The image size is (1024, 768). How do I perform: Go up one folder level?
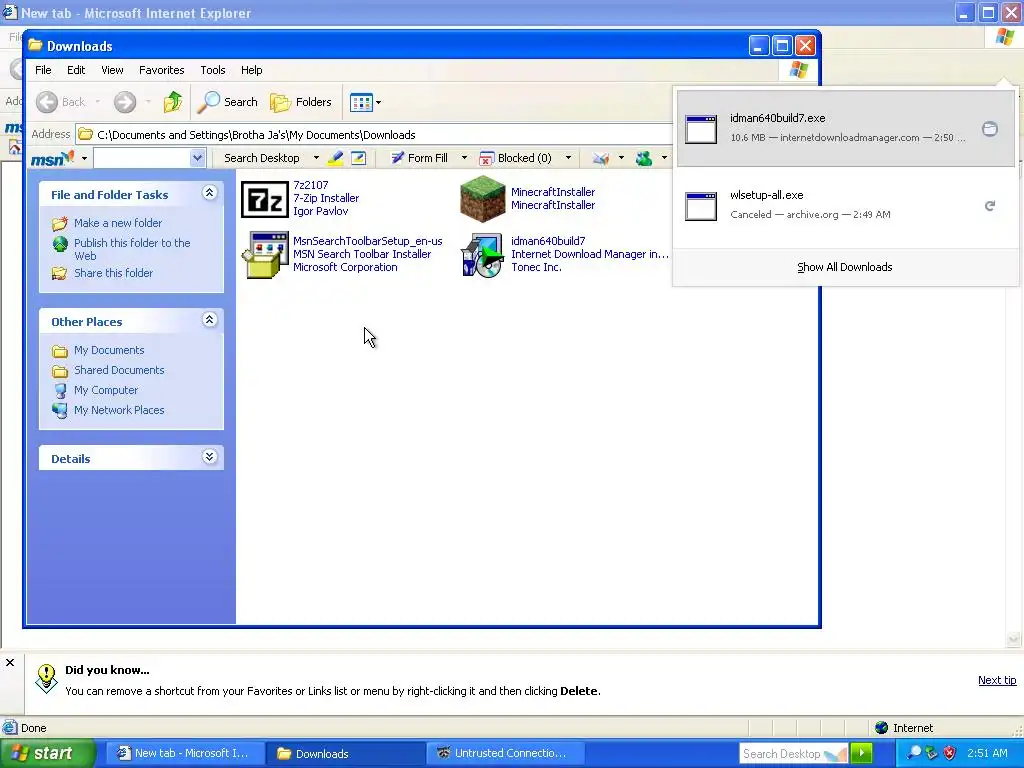point(173,102)
